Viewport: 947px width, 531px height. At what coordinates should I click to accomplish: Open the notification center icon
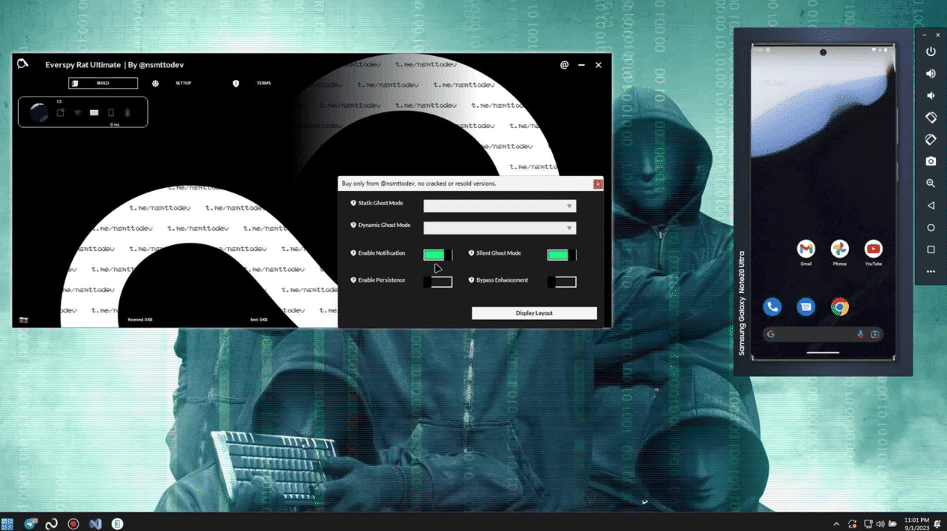[x=937, y=524]
